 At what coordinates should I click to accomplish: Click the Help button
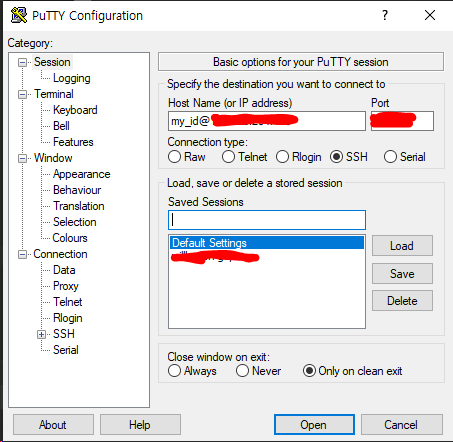140,425
